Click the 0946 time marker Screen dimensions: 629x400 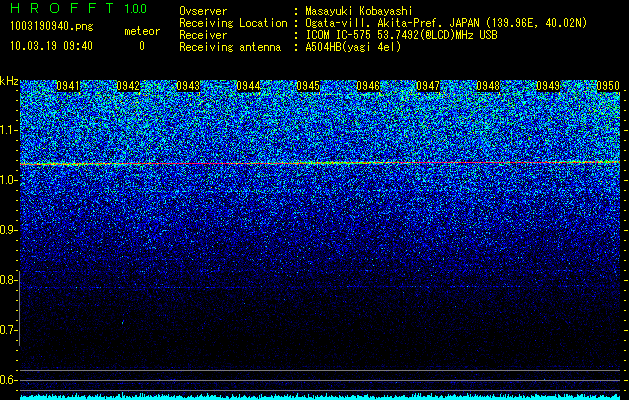tap(368, 86)
